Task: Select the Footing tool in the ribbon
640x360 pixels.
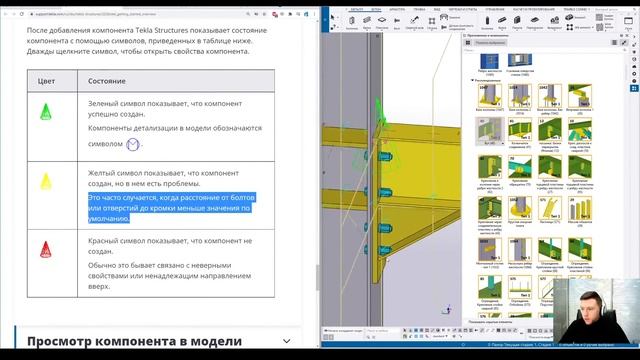Action: point(554,22)
